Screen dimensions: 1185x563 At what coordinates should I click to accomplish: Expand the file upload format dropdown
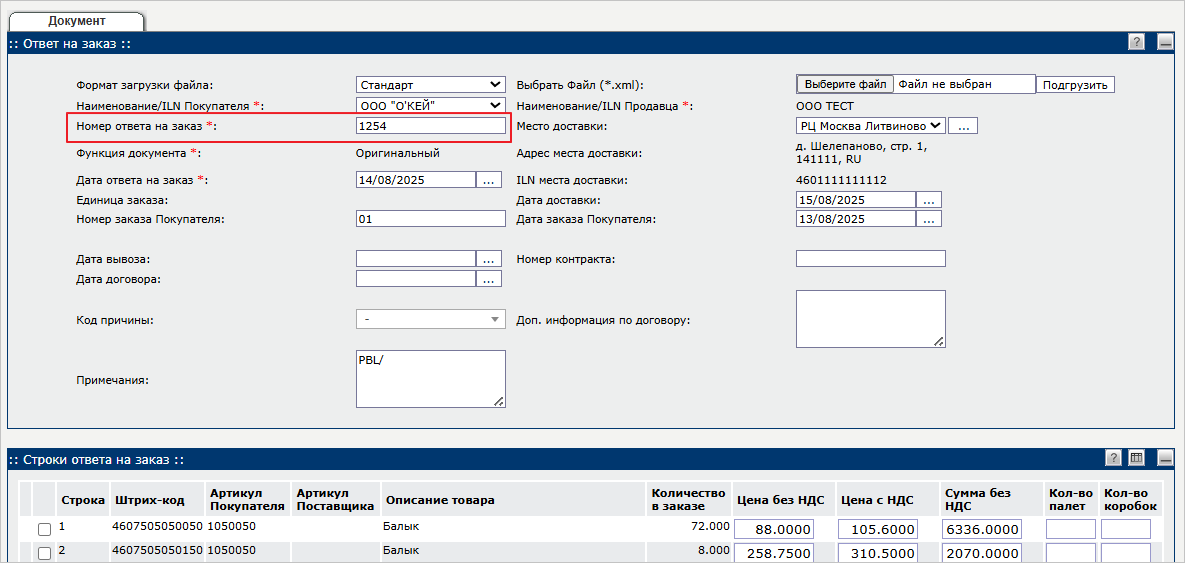tap(431, 85)
